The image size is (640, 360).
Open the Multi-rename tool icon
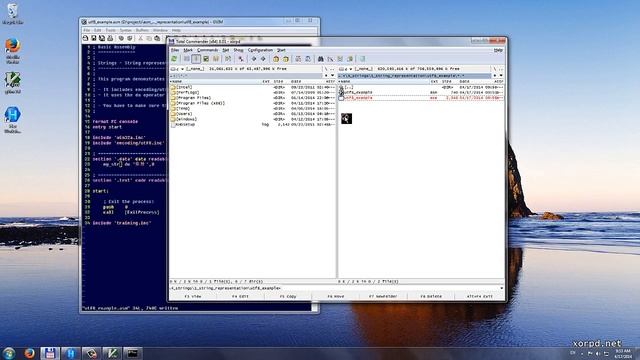[331, 59]
